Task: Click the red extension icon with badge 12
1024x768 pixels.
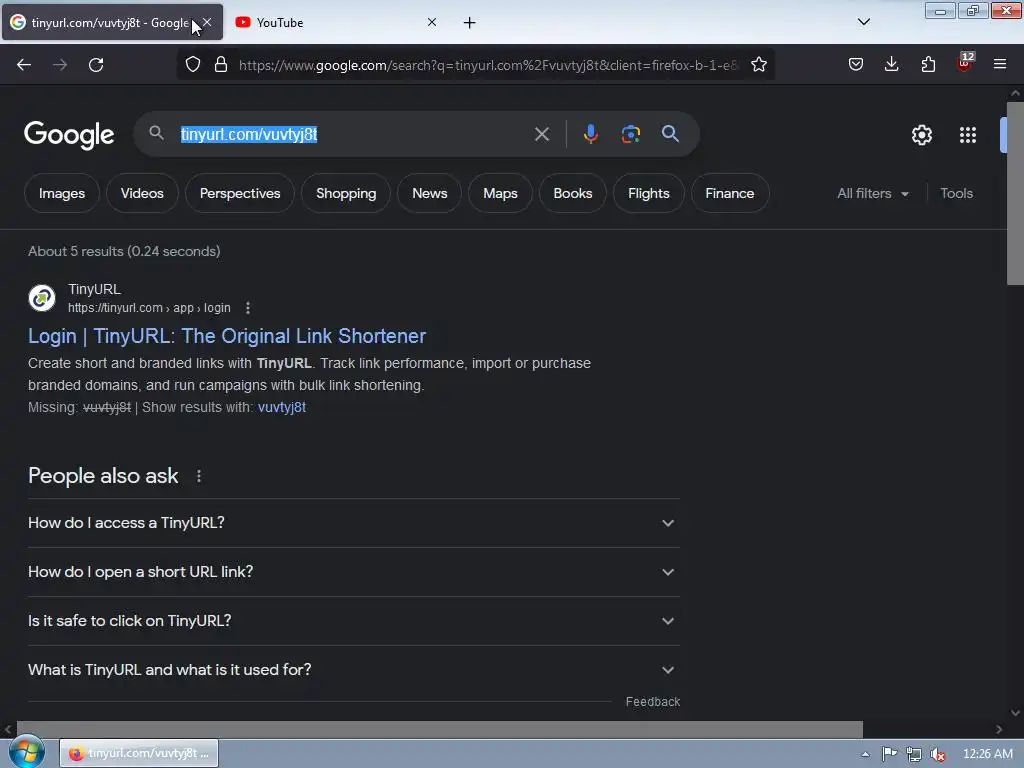Action: click(x=965, y=63)
